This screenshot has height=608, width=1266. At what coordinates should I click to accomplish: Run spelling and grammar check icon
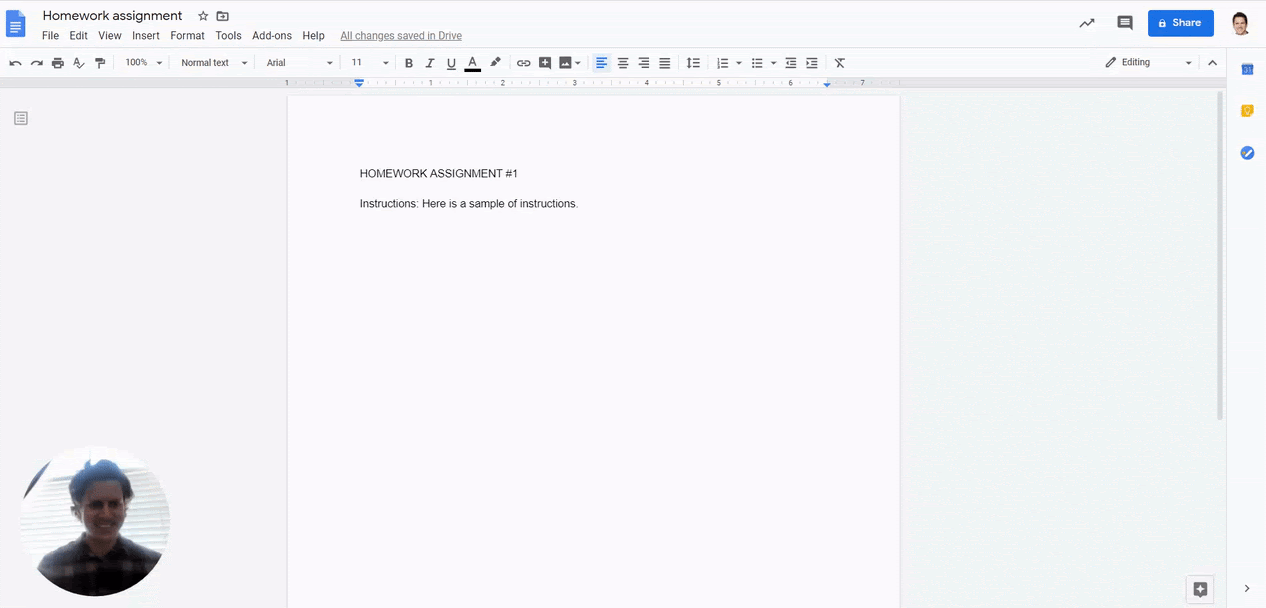click(79, 63)
